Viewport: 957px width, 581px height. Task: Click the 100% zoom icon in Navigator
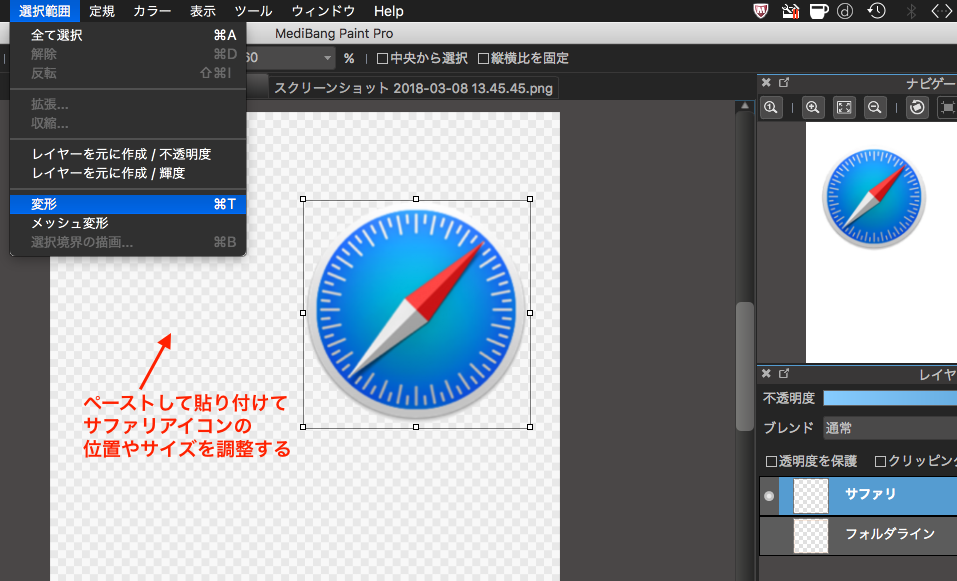[771, 107]
